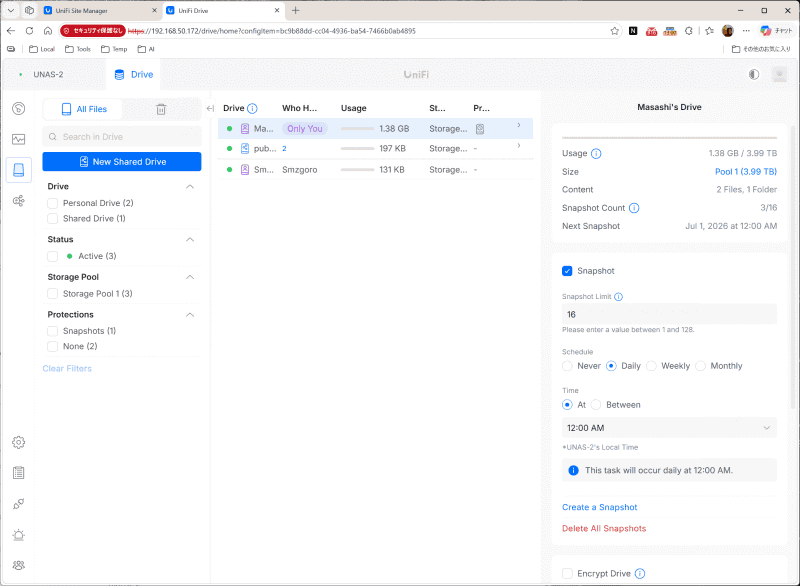
Task: Open the Settings gear in sidebar
Action: tap(19, 442)
